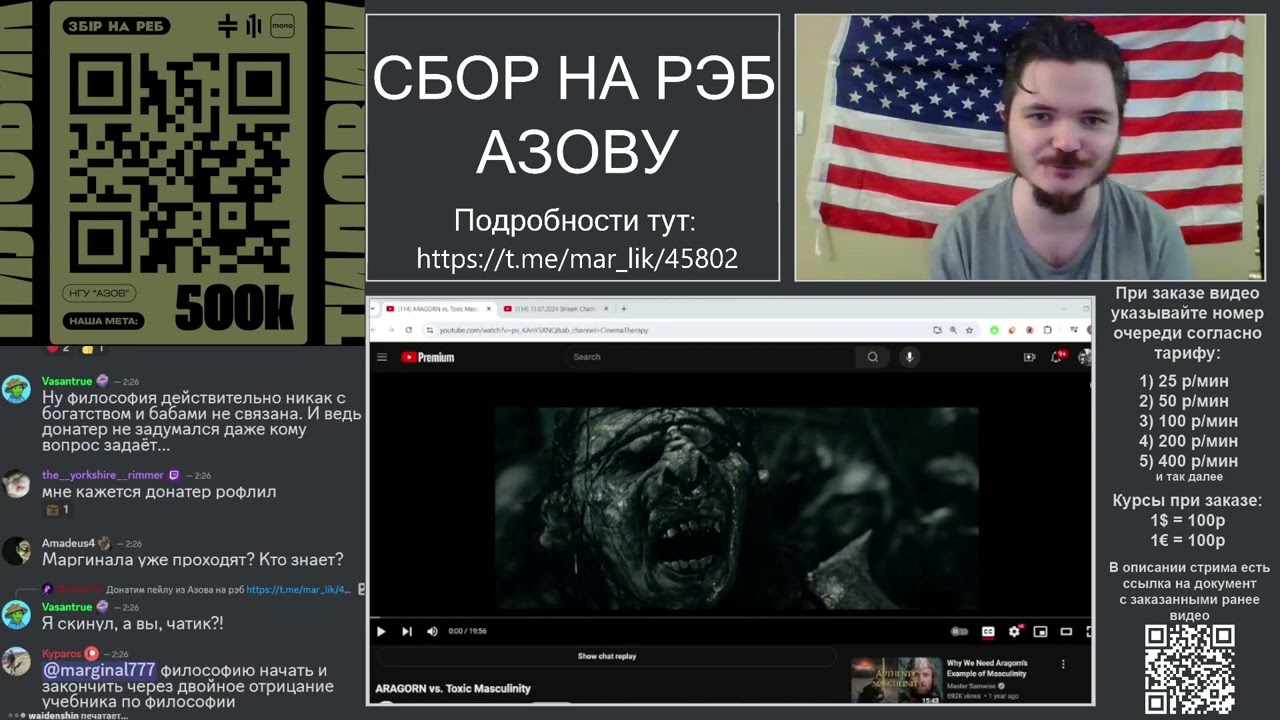Open extensions puzzle icon
Image resolution: width=1280 pixels, height=720 pixels.
(1048, 330)
